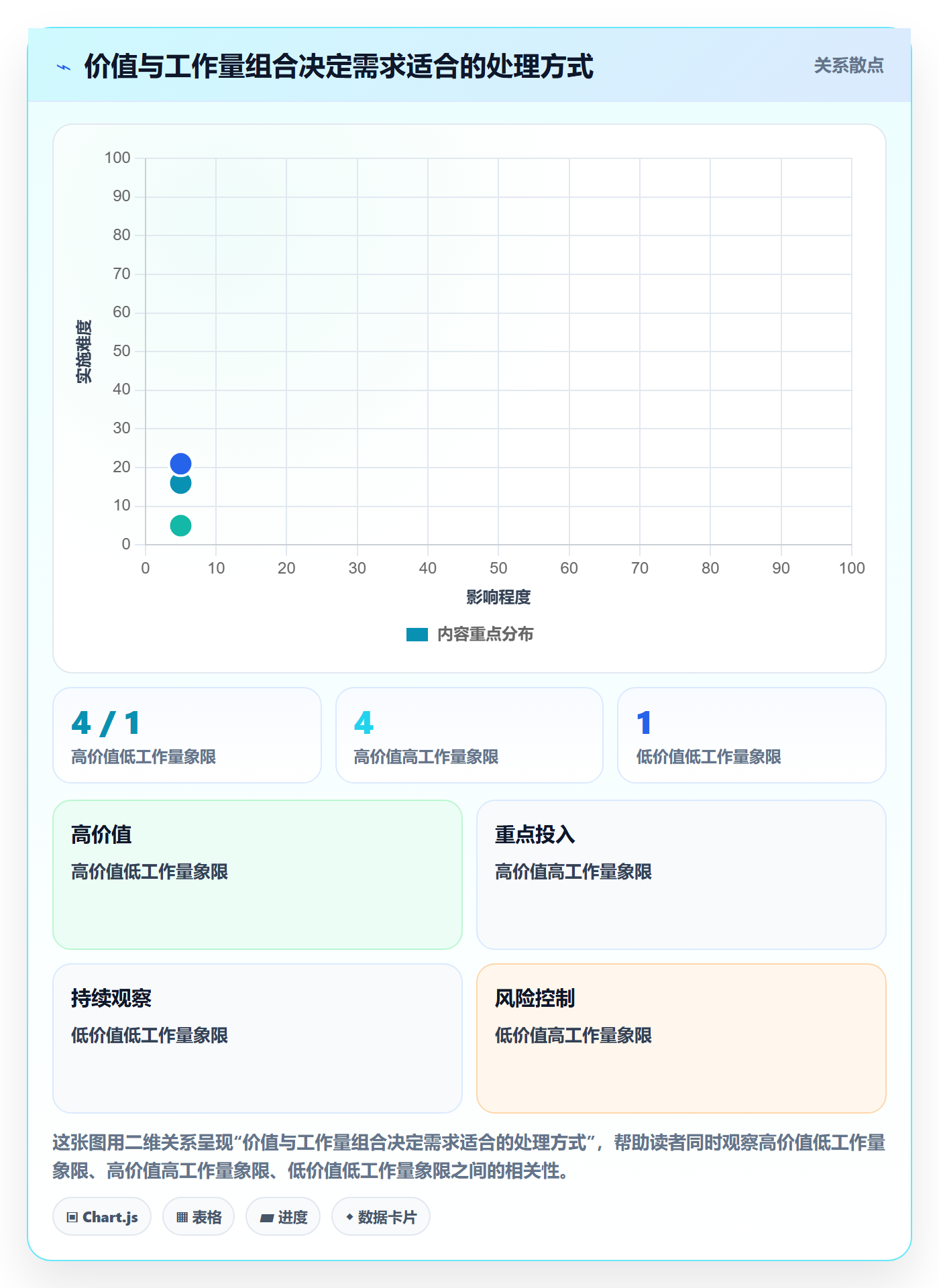The width and height of the screenshot is (939, 1288).
Task: Click the cyan 4 metric value
Action: pyautogui.click(x=364, y=723)
